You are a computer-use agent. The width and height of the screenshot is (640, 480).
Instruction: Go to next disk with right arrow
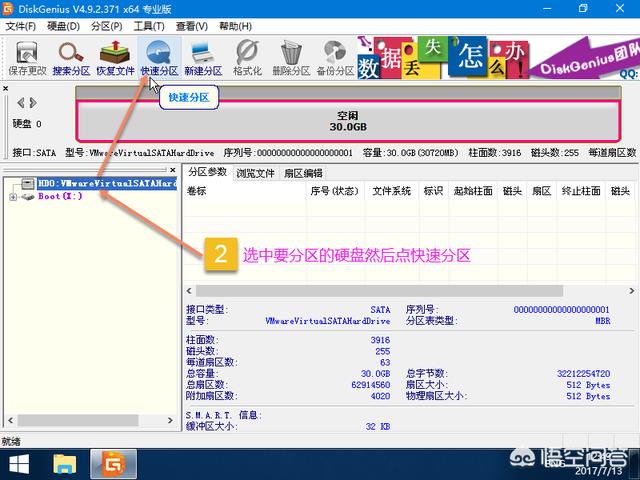pyautogui.click(x=33, y=103)
